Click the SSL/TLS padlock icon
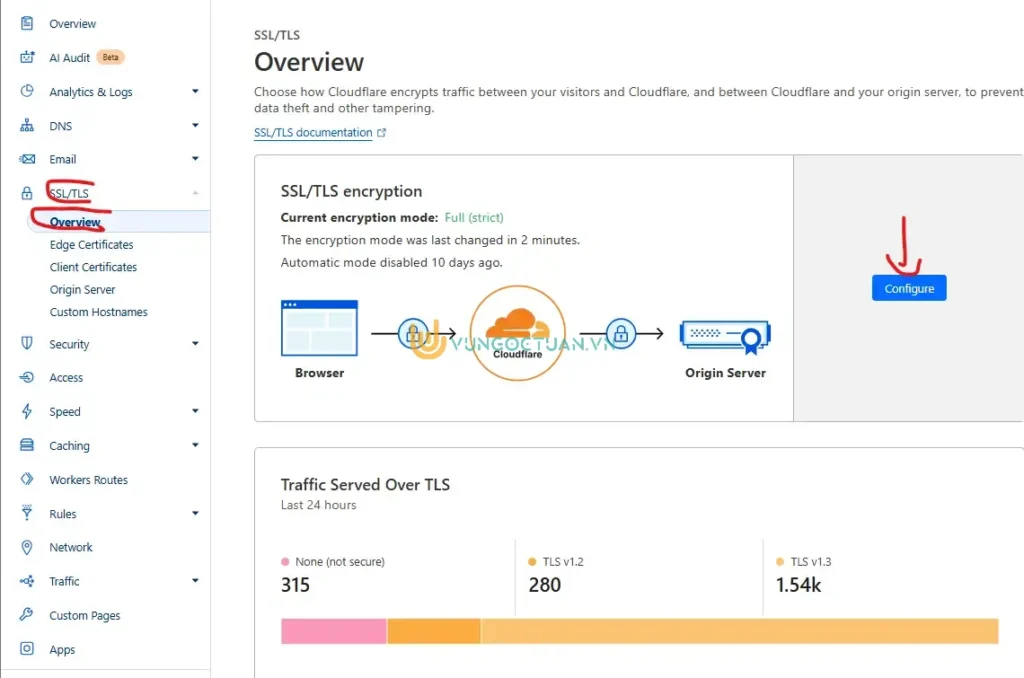1024x678 pixels. (x=27, y=193)
